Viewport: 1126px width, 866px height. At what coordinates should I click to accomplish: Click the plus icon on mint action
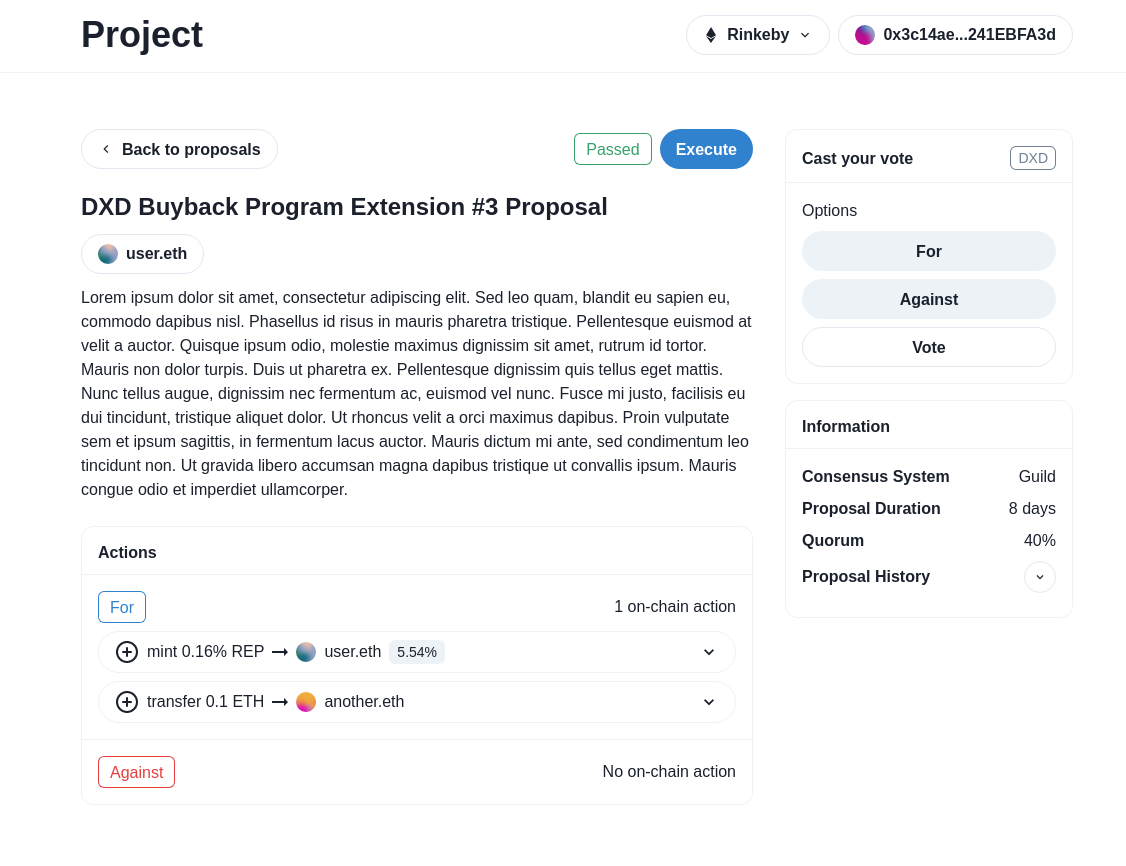127,652
